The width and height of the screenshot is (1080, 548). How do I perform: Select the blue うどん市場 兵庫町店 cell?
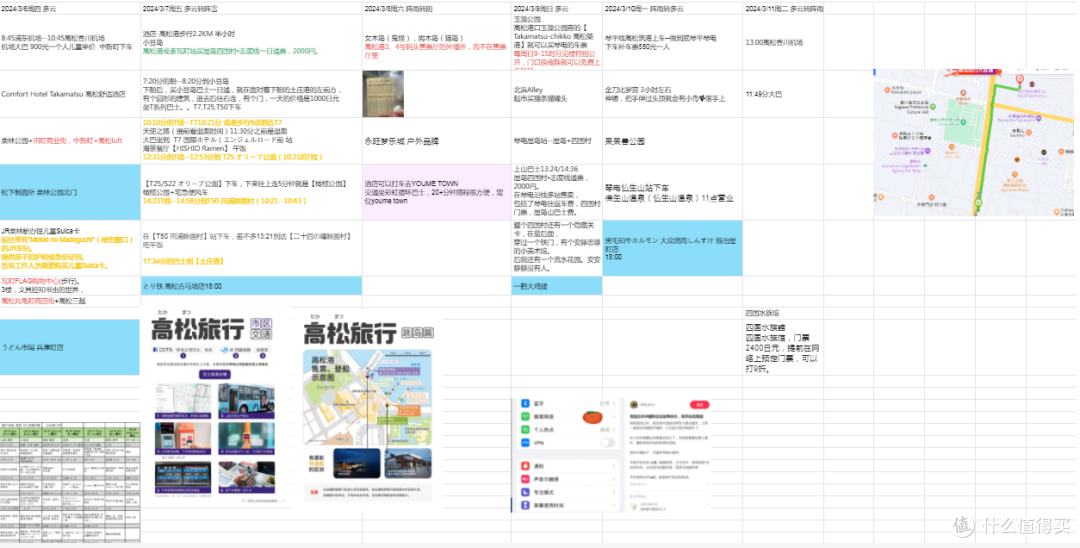pyautogui.click(x=70, y=347)
